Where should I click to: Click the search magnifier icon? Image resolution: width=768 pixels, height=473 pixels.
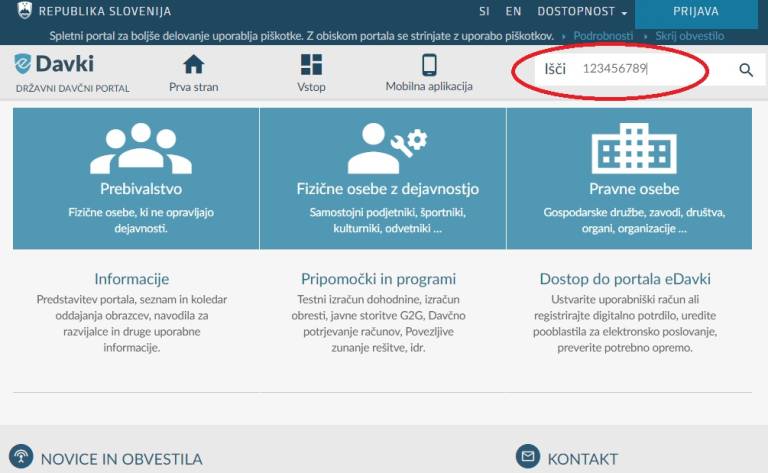(745, 70)
